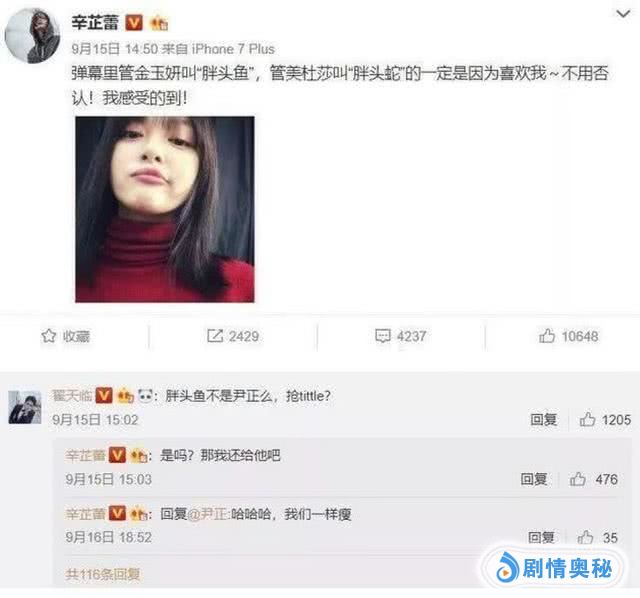
Task: Reply to the 15:03 comment via 回复
Action: pos(534,478)
